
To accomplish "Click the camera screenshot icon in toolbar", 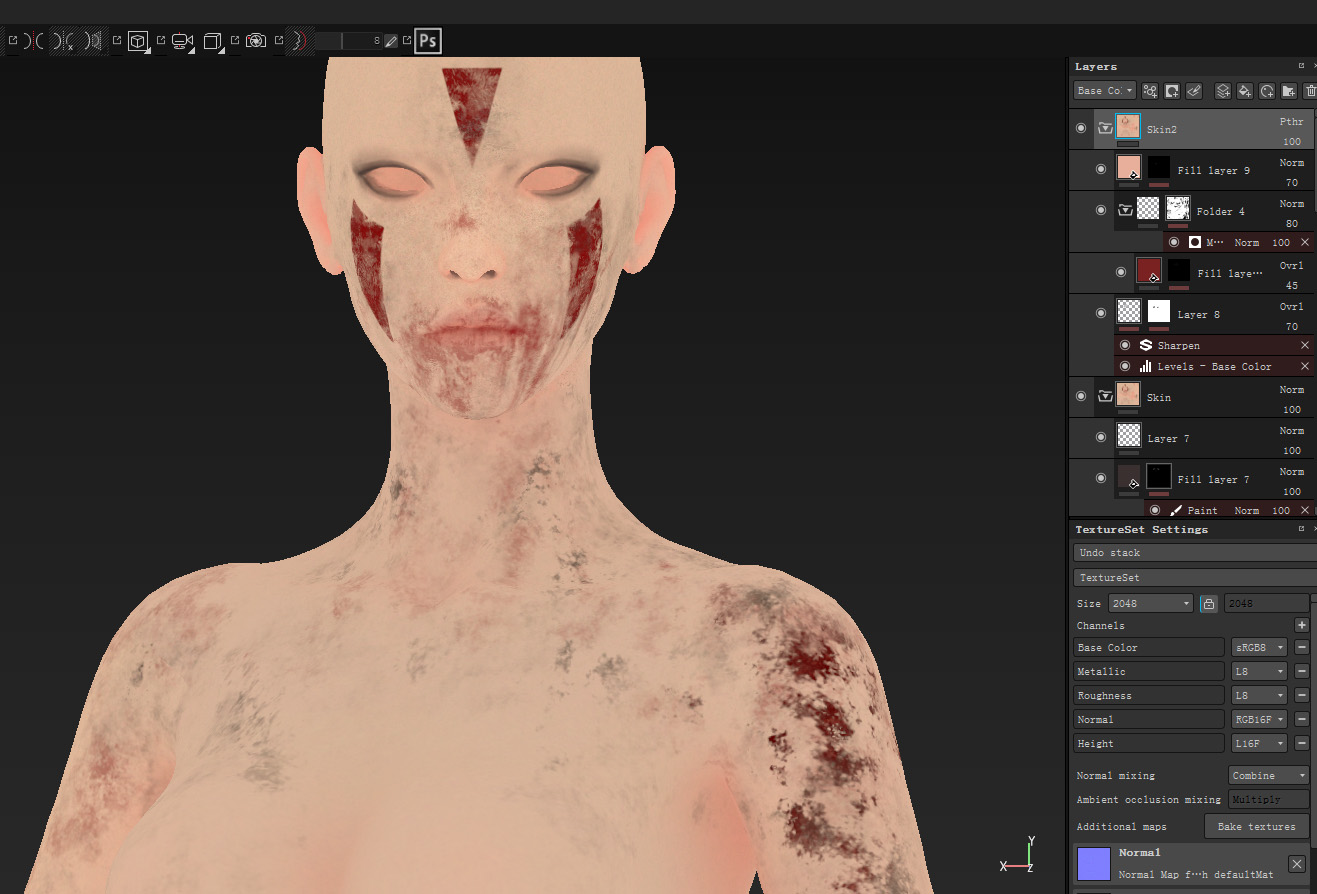I will pos(256,41).
